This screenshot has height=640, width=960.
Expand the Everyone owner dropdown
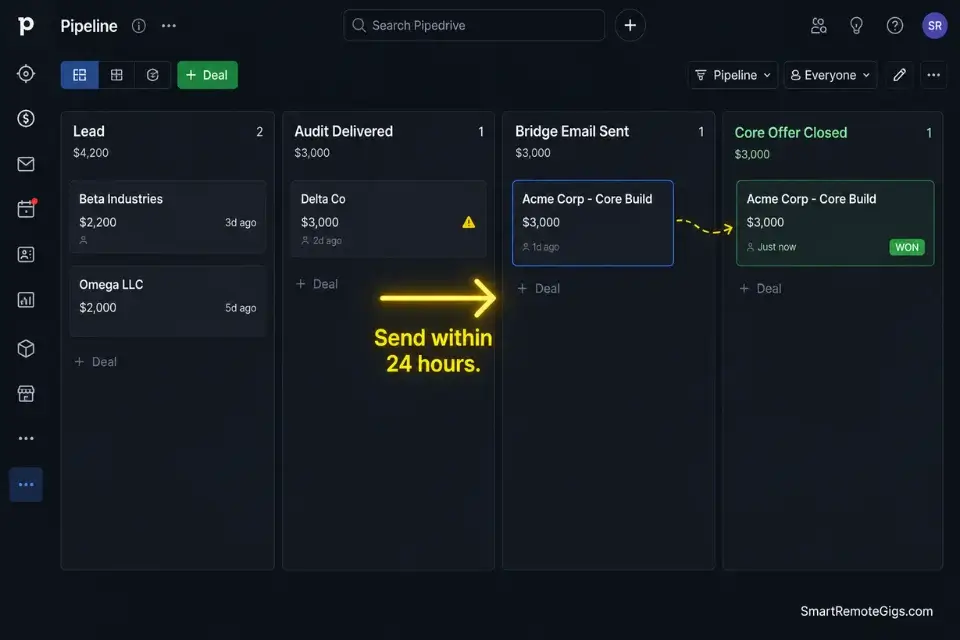click(830, 75)
